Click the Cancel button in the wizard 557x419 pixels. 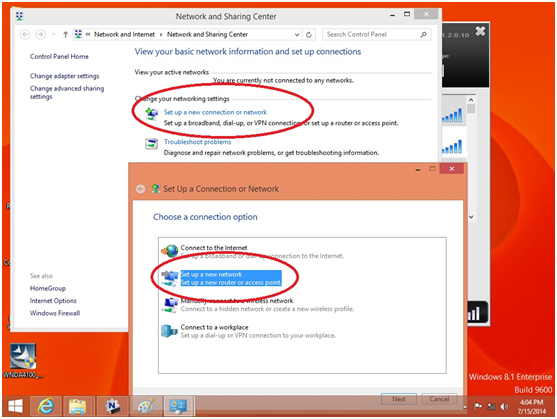point(439,399)
